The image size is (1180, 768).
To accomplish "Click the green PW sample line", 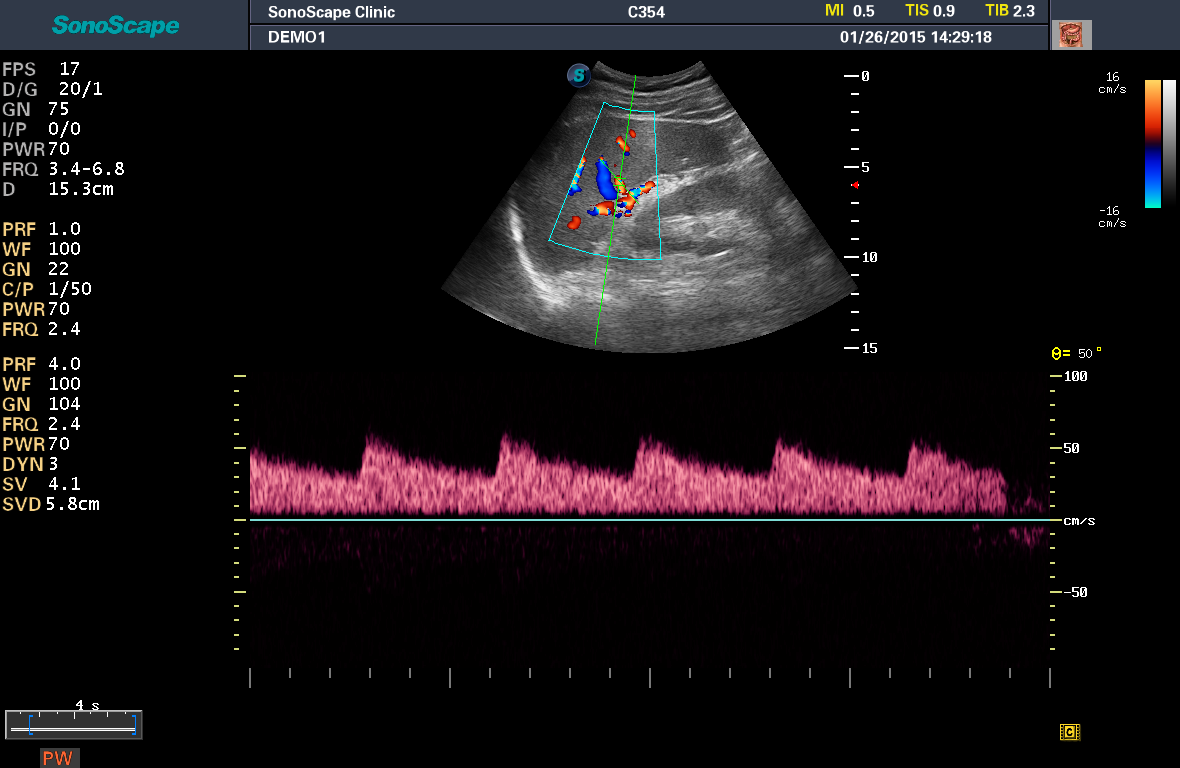I will point(616,211).
